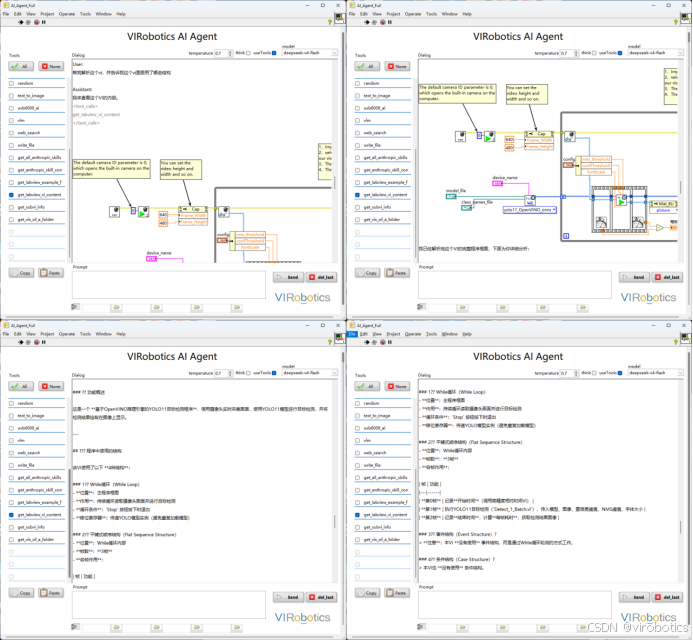
Task: Open context help question mark in top-left window
Action: [x=330, y=22]
